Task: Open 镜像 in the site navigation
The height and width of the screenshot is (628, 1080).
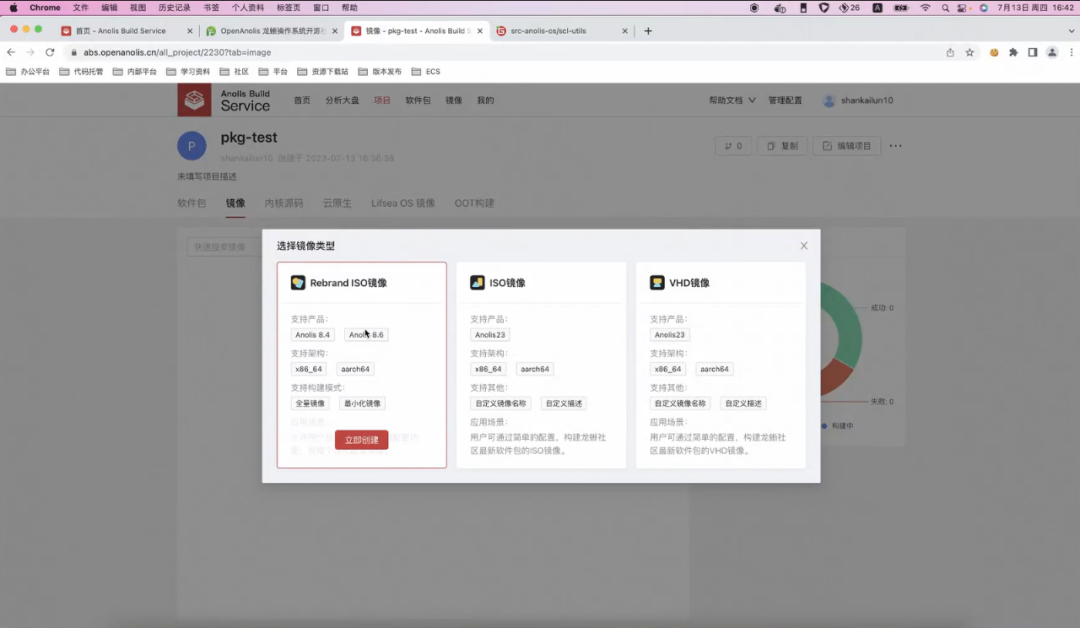Action: pos(454,101)
